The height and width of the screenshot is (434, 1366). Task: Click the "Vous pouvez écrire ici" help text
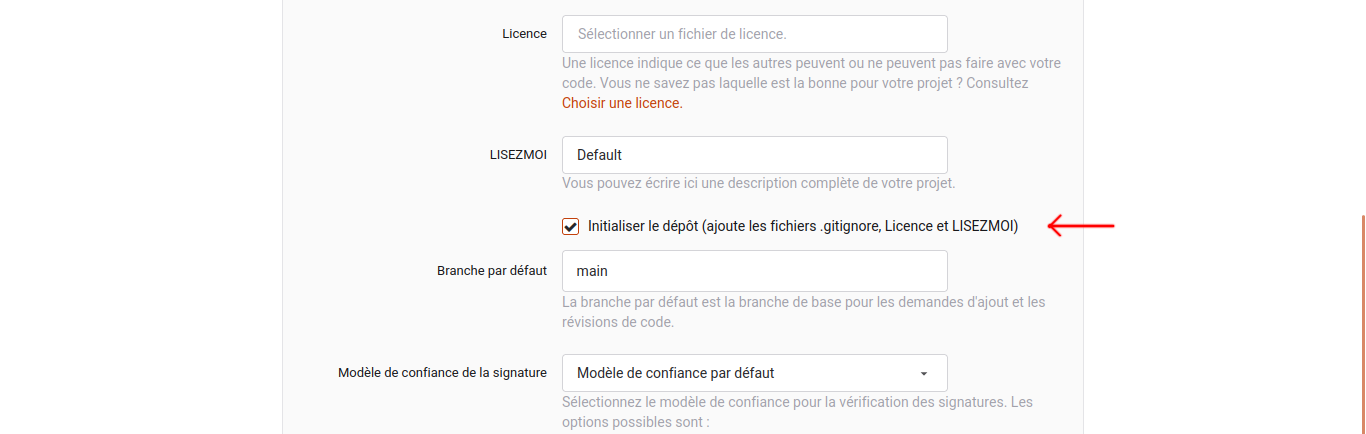[x=758, y=184]
